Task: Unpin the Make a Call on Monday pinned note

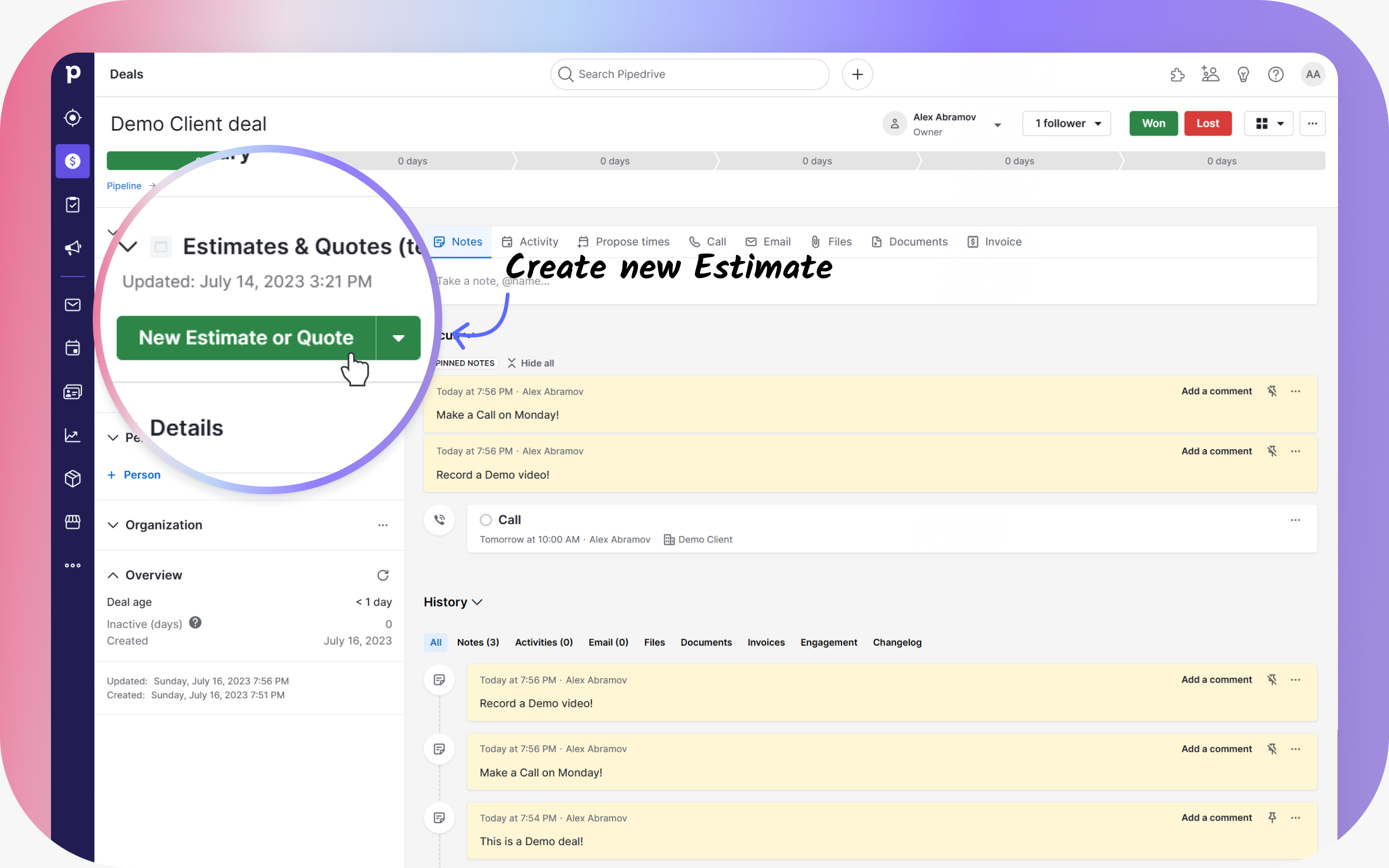Action: 1272,392
